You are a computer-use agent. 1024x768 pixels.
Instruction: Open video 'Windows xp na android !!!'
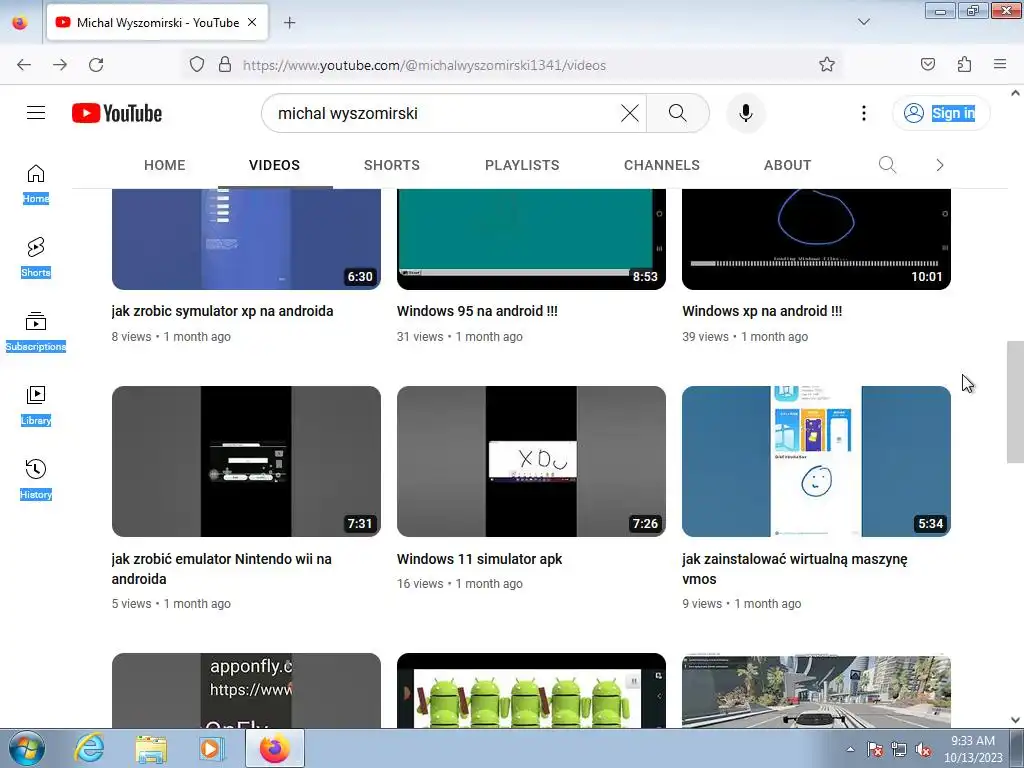tap(762, 311)
